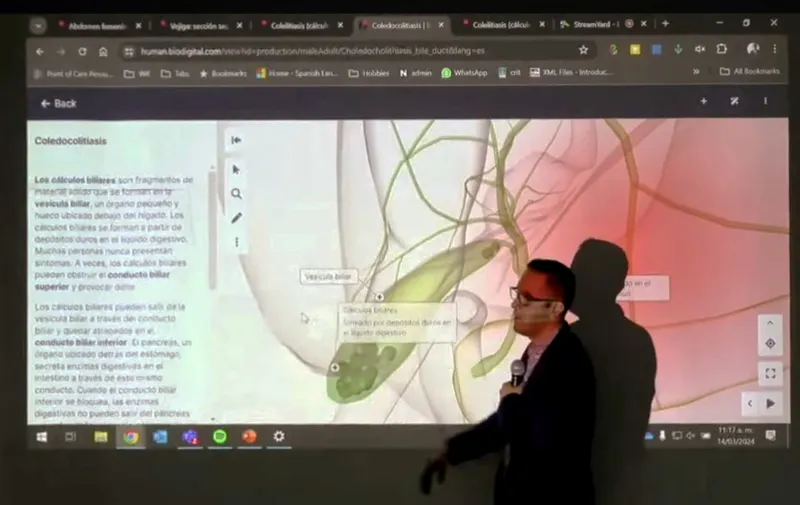Click the yellow extension icon
This screenshot has height=505, width=800.
point(635,49)
